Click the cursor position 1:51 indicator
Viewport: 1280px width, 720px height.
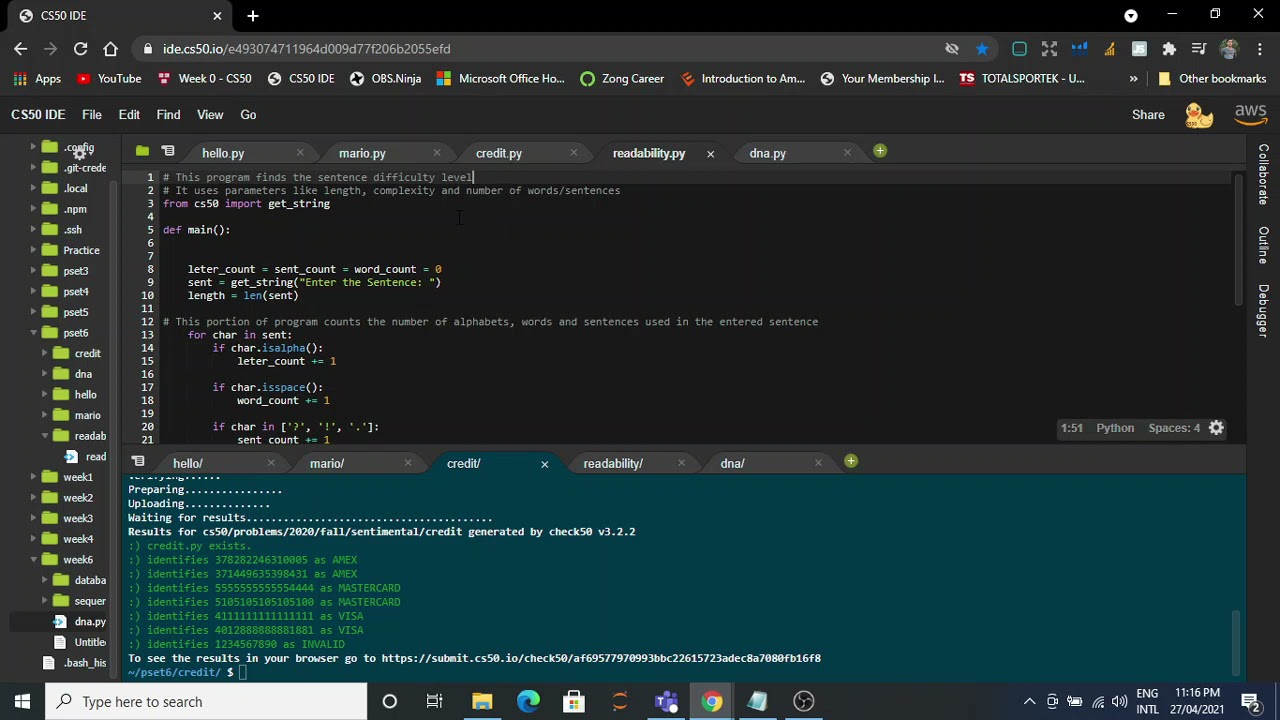[x=1071, y=428]
